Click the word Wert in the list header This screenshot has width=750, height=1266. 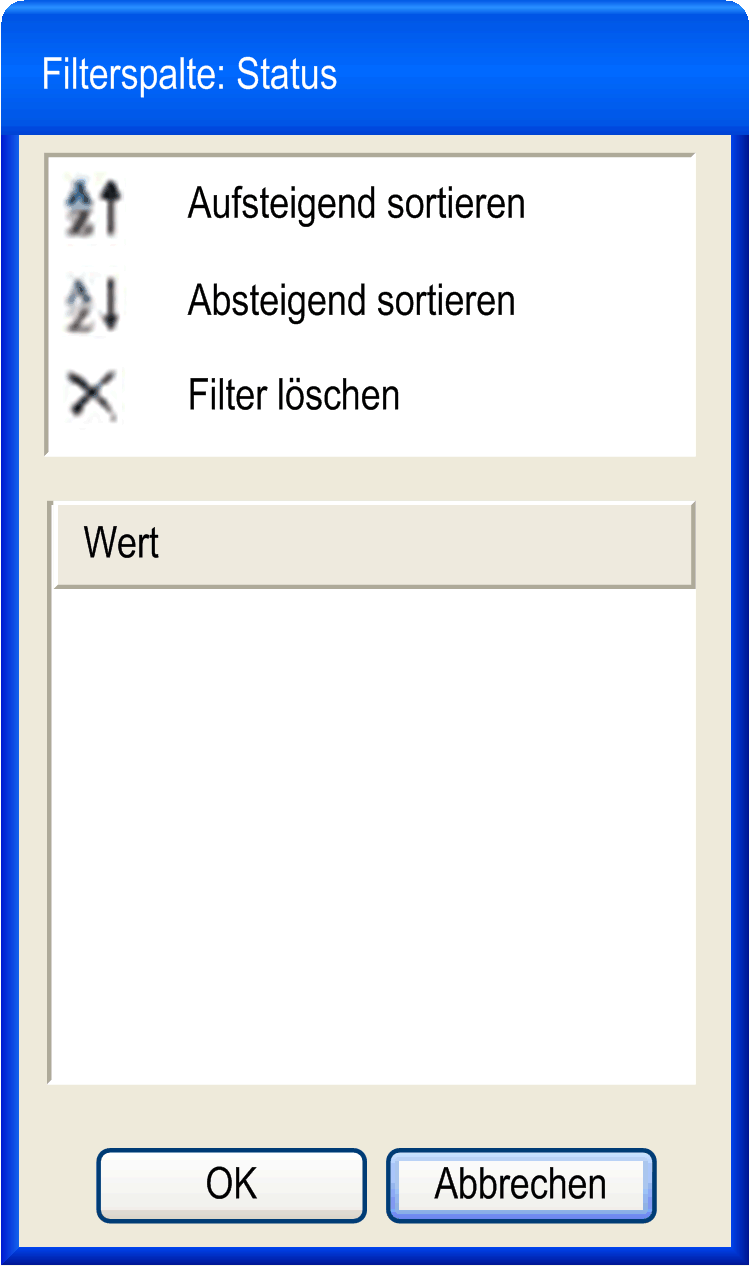(x=122, y=544)
